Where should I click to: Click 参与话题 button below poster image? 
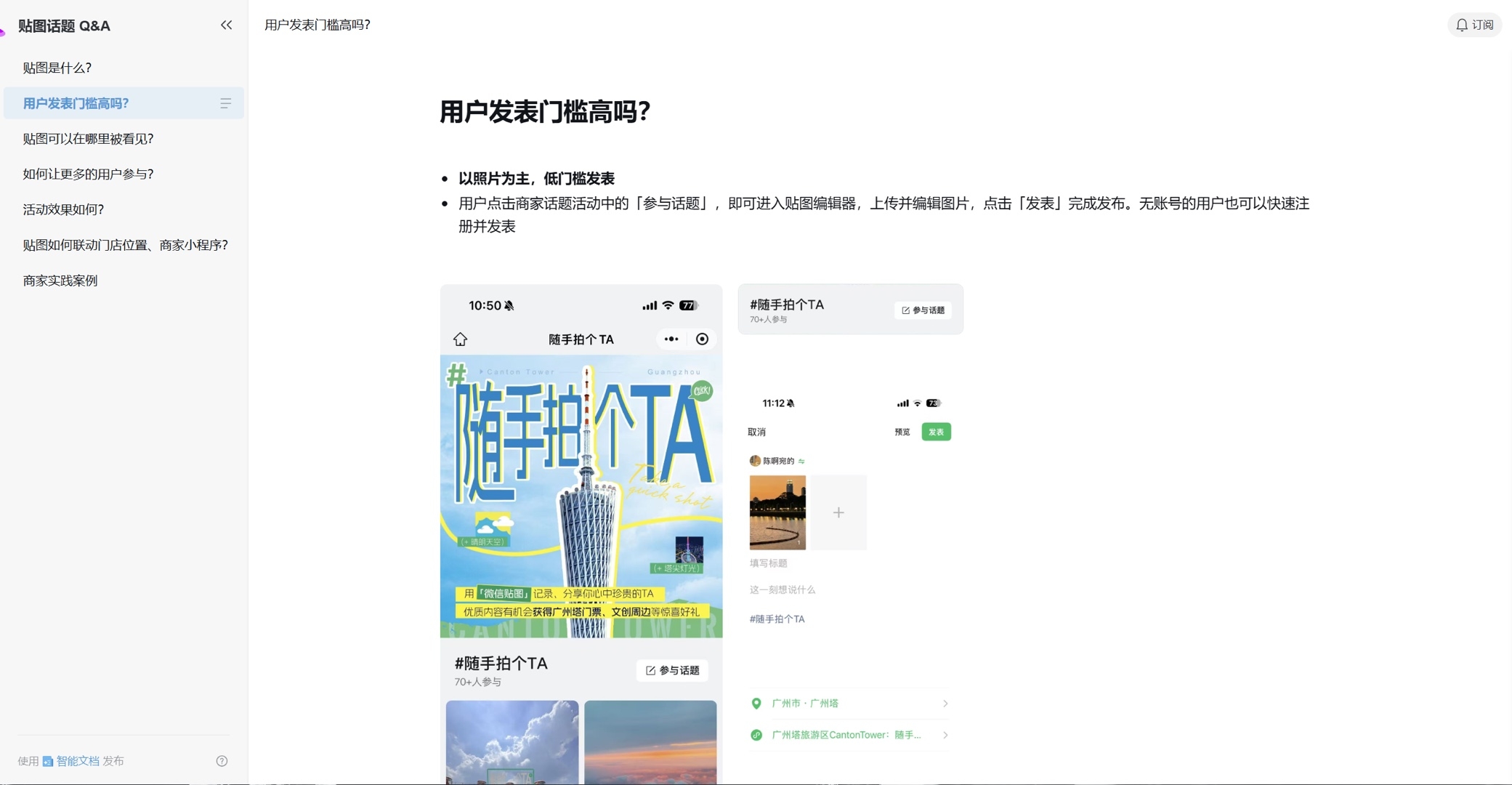pyautogui.click(x=672, y=670)
